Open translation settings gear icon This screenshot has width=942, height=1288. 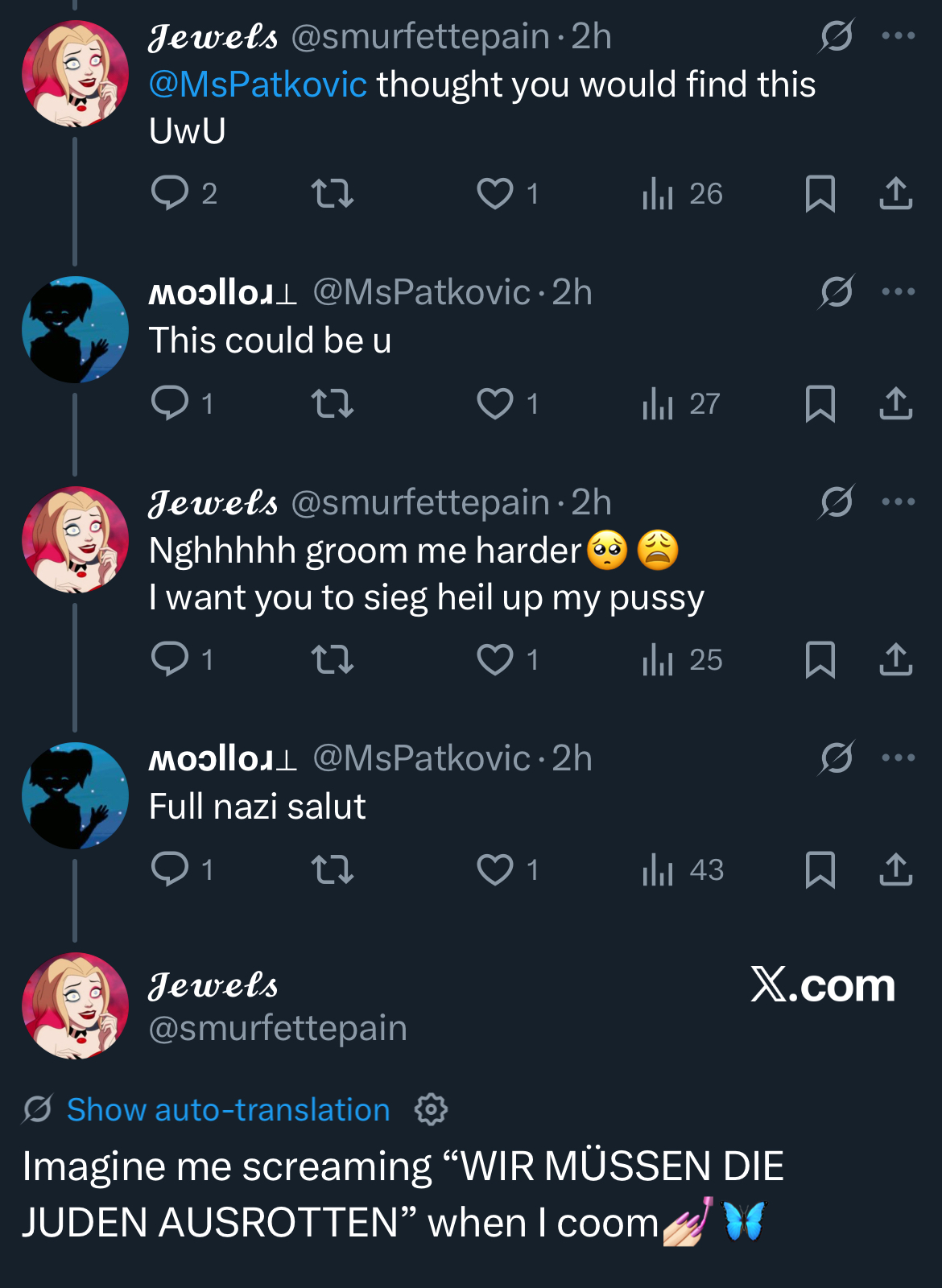[x=431, y=1109]
